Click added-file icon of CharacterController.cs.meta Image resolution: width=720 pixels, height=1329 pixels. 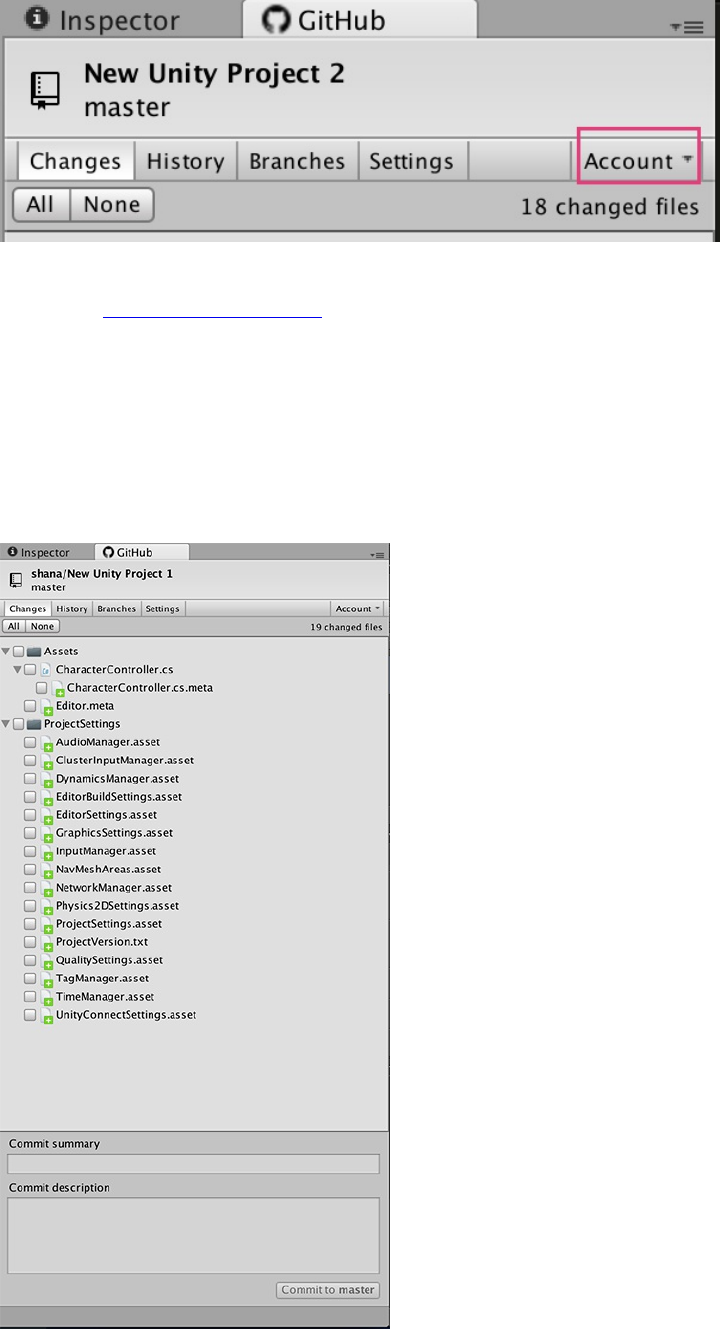click(59, 688)
